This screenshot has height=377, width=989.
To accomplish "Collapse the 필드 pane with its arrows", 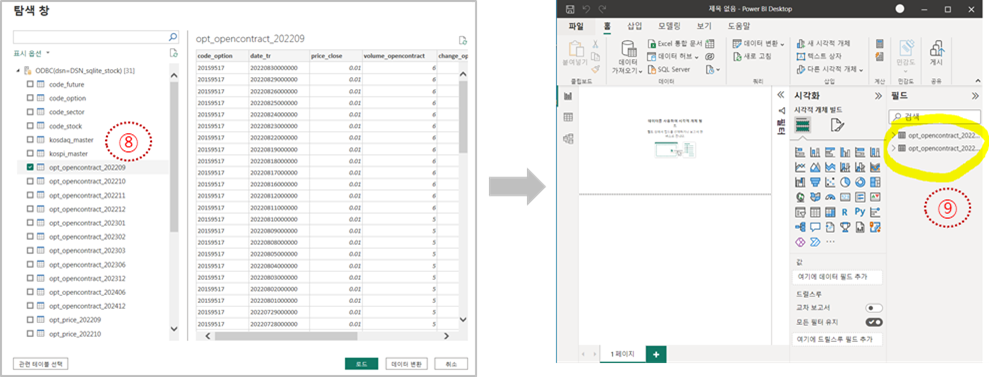I will [x=975, y=96].
